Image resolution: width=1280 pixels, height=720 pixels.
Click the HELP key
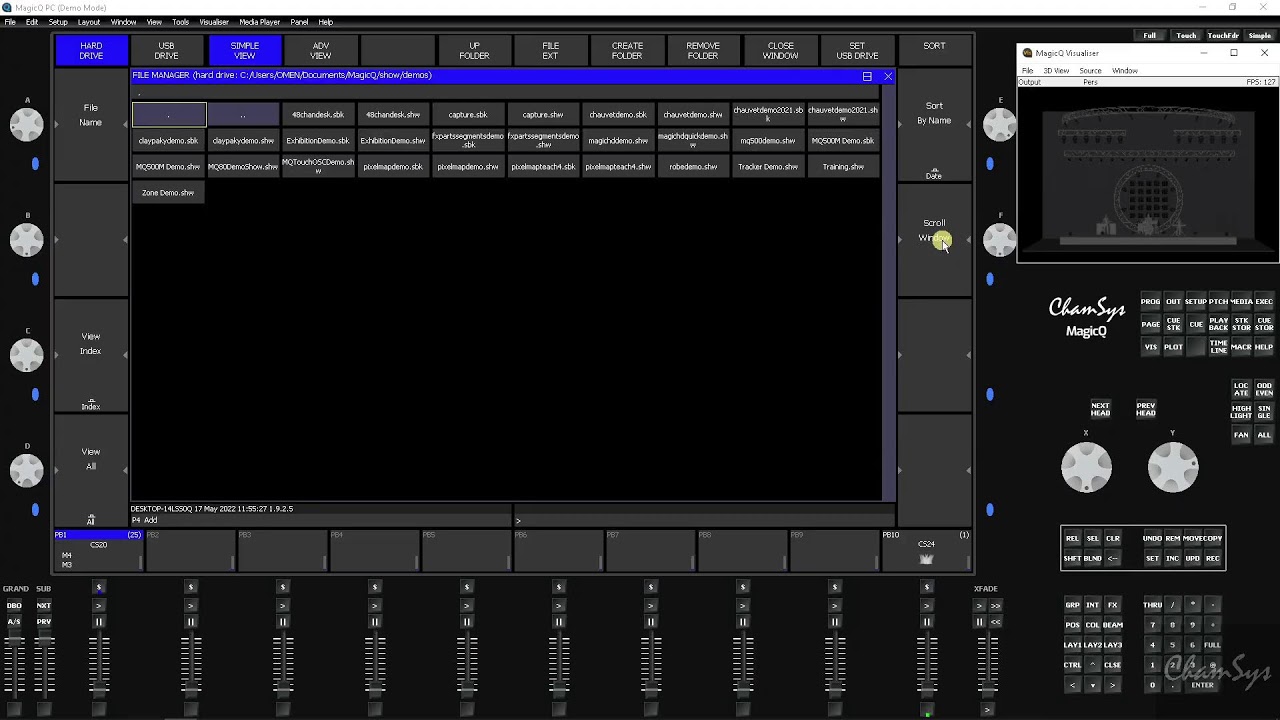1264,347
